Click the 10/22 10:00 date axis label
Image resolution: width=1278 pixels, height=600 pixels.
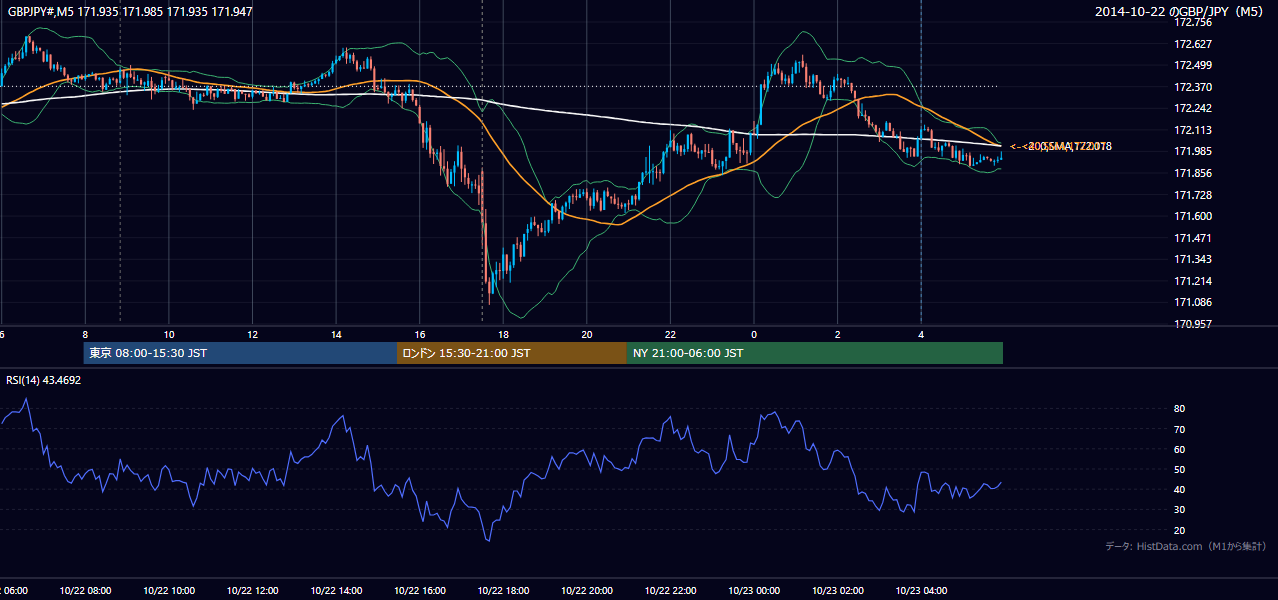pyautogui.click(x=169, y=591)
